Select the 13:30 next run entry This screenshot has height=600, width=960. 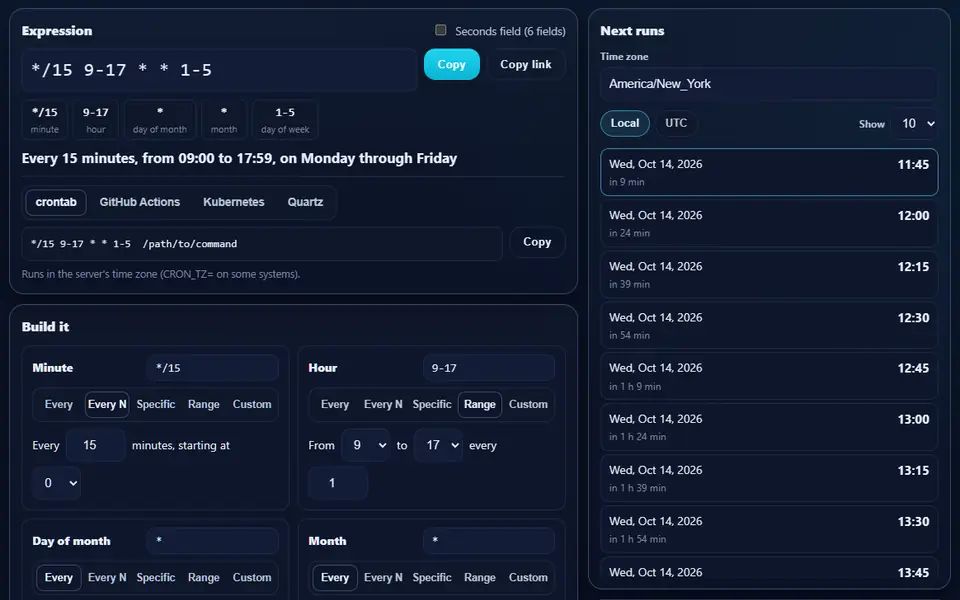[769, 530]
